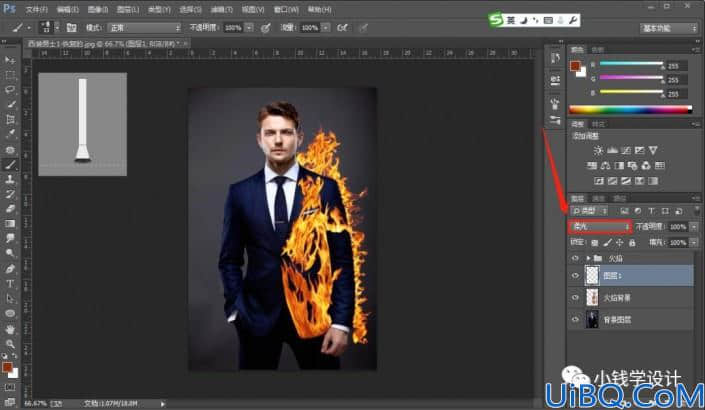The width and height of the screenshot is (705, 410).
Task: Hide the 火焰背景 layer
Action: tap(575, 297)
